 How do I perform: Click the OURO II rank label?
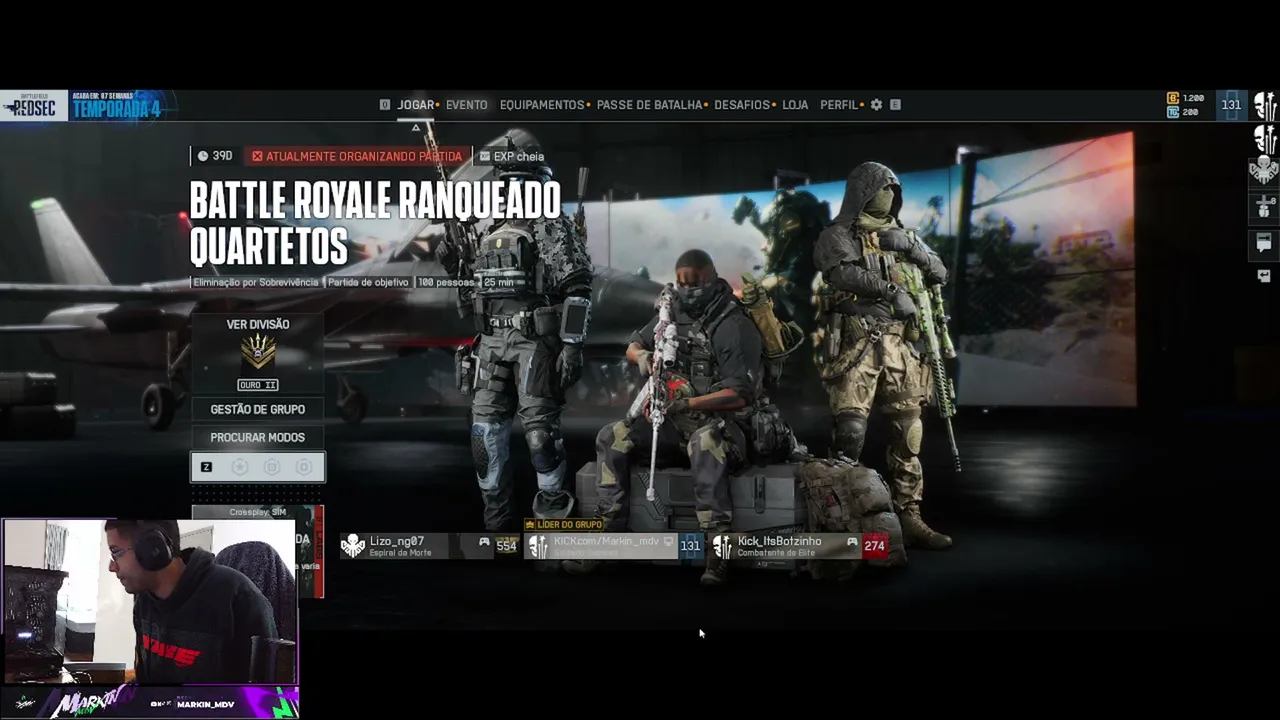tap(258, 385)
